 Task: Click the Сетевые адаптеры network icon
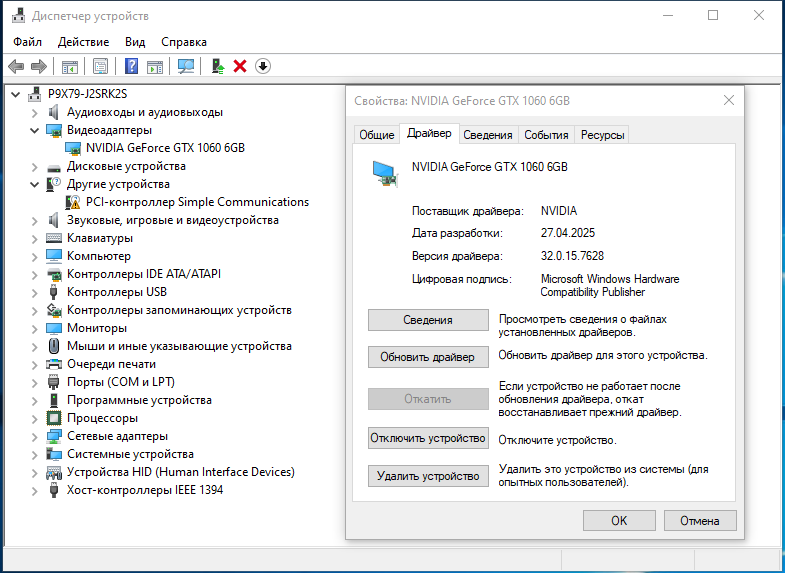54,436
